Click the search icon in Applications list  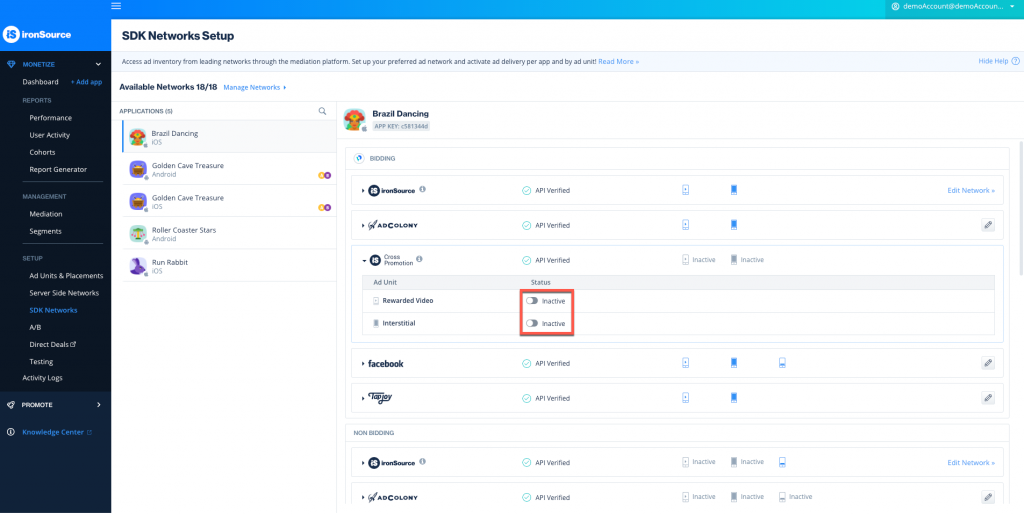tap(322, 111)
